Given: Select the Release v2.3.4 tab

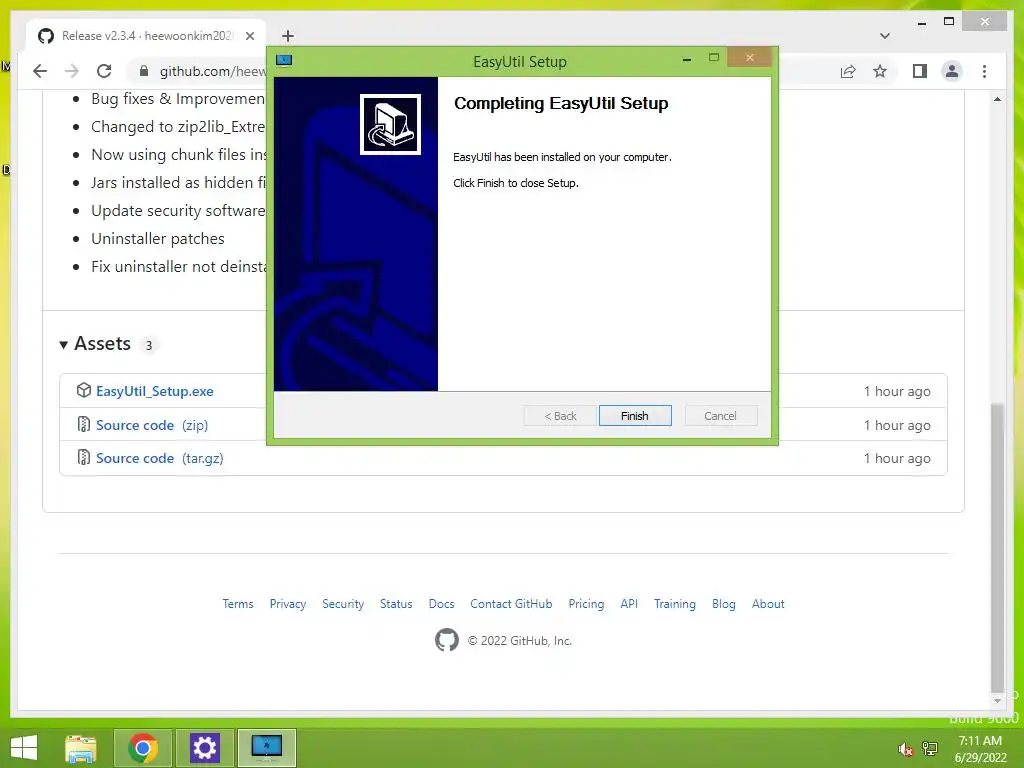Looking at the screenshot, I should point(146,36).
